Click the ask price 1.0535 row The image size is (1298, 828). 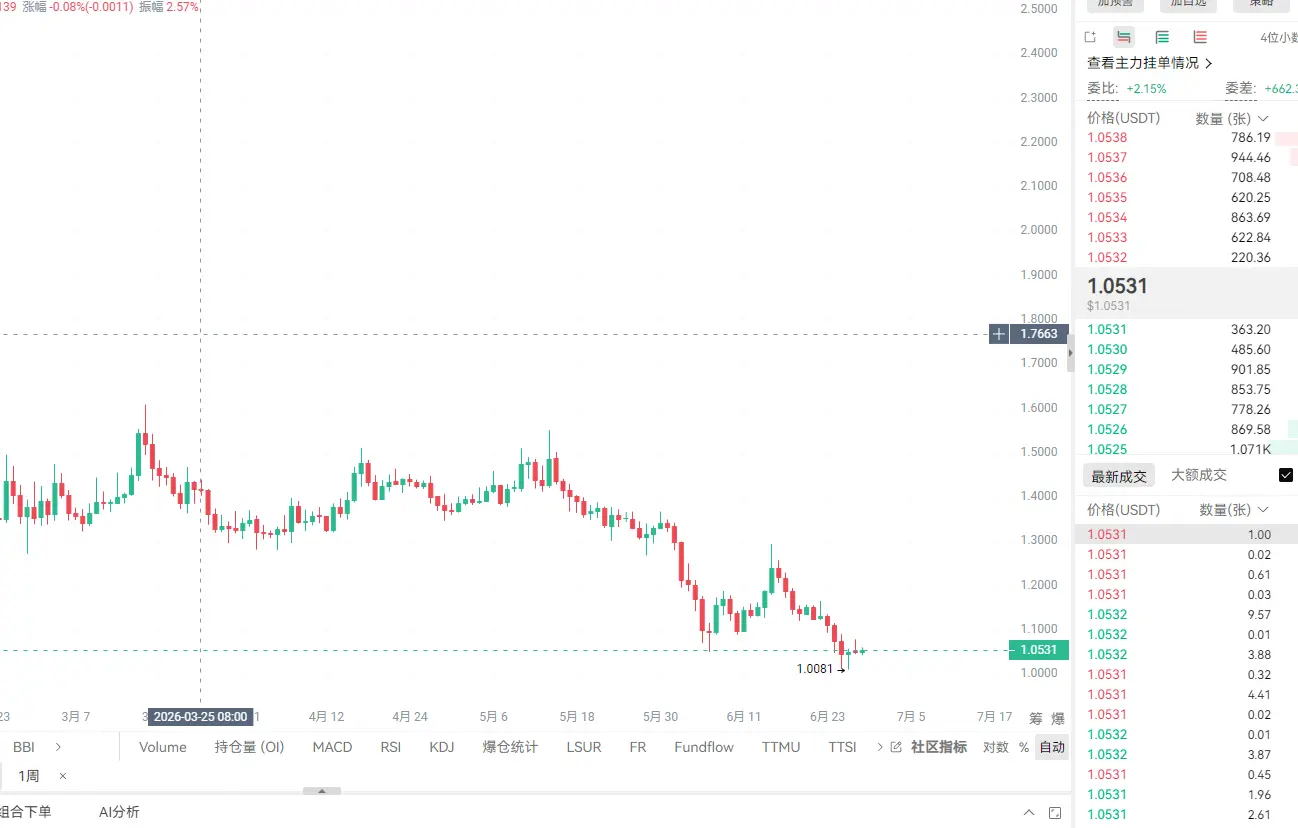click(x=1185, y=198)
